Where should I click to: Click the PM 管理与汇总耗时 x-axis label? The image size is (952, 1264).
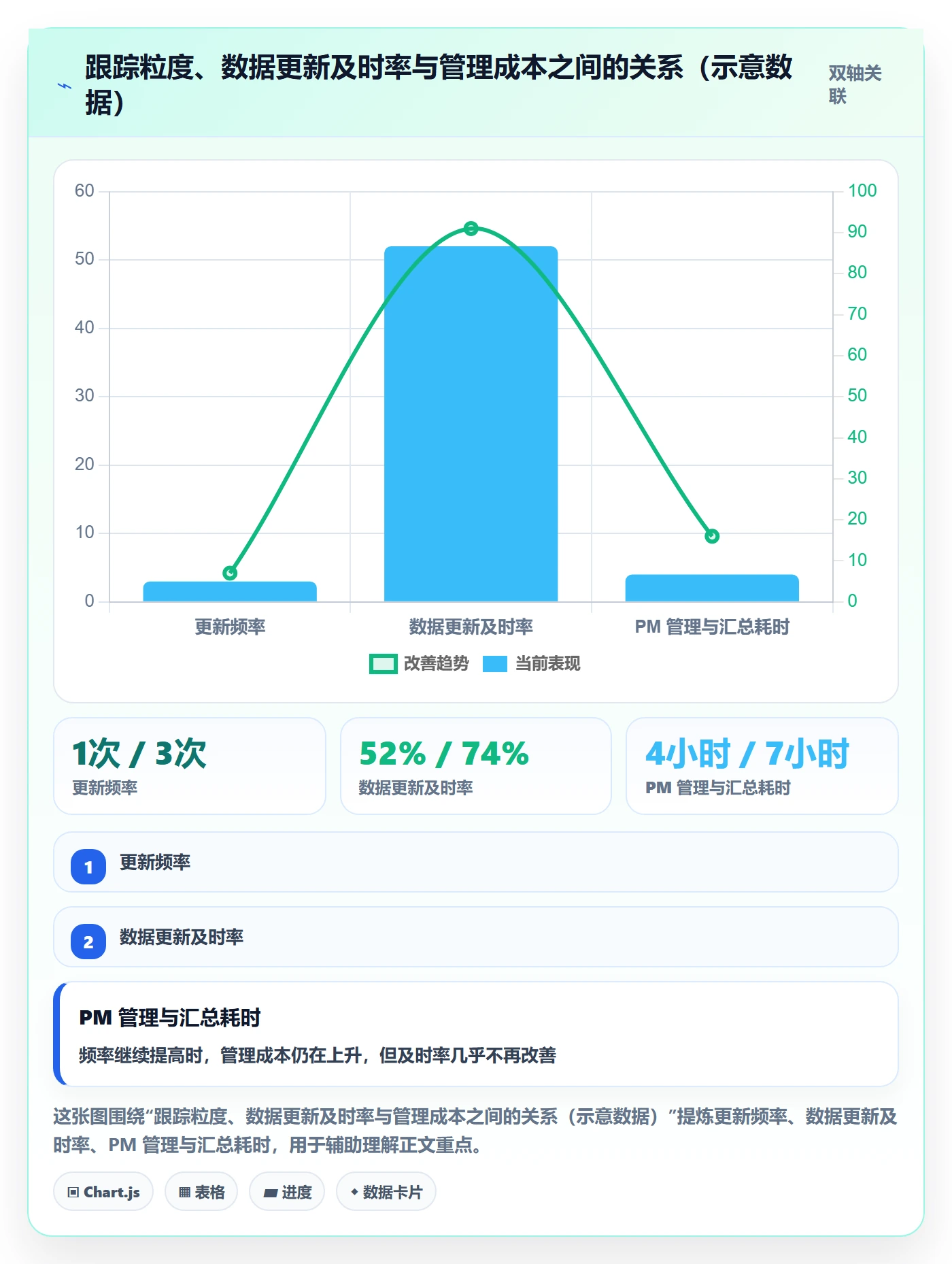click(712, 627)
